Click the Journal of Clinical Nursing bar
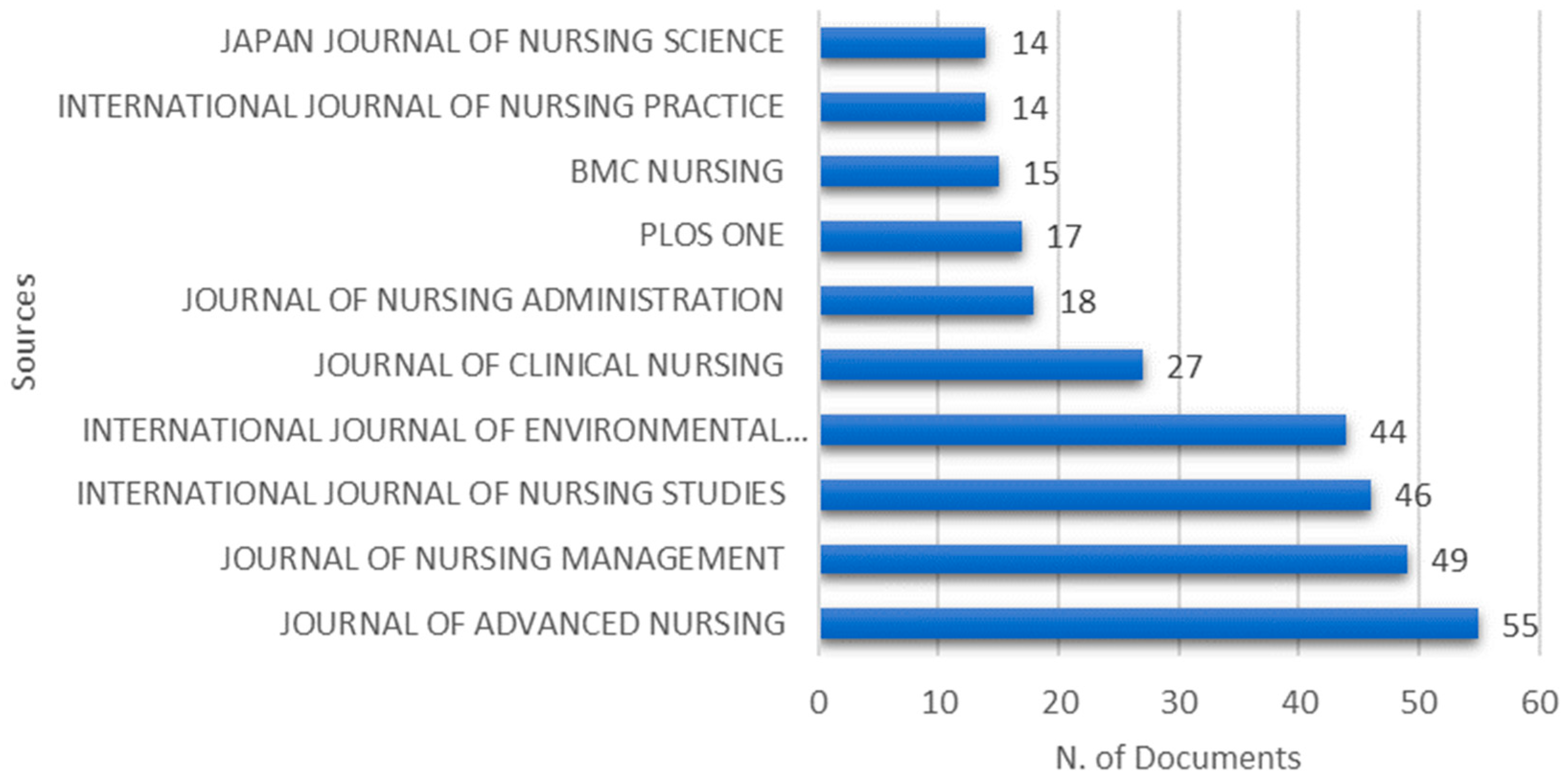This screenshot has height=784, width=1566. 981,365
